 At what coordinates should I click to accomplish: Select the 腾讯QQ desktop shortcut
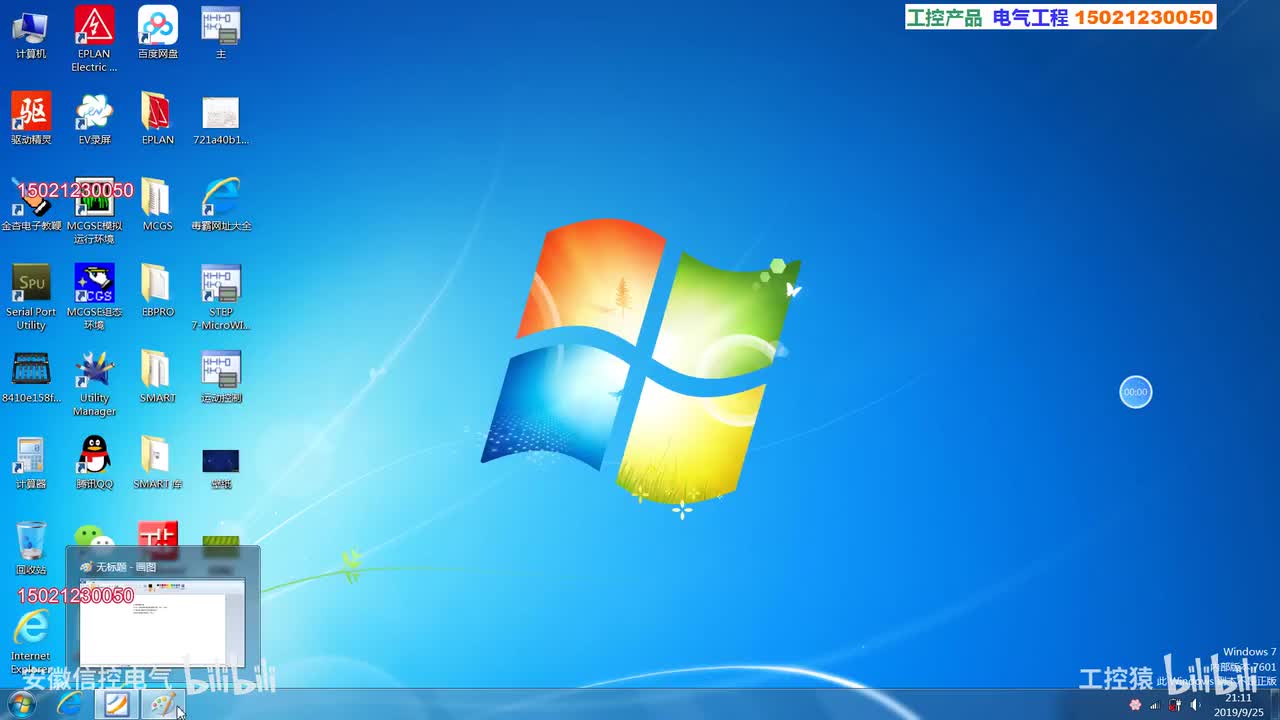point(94,463)
